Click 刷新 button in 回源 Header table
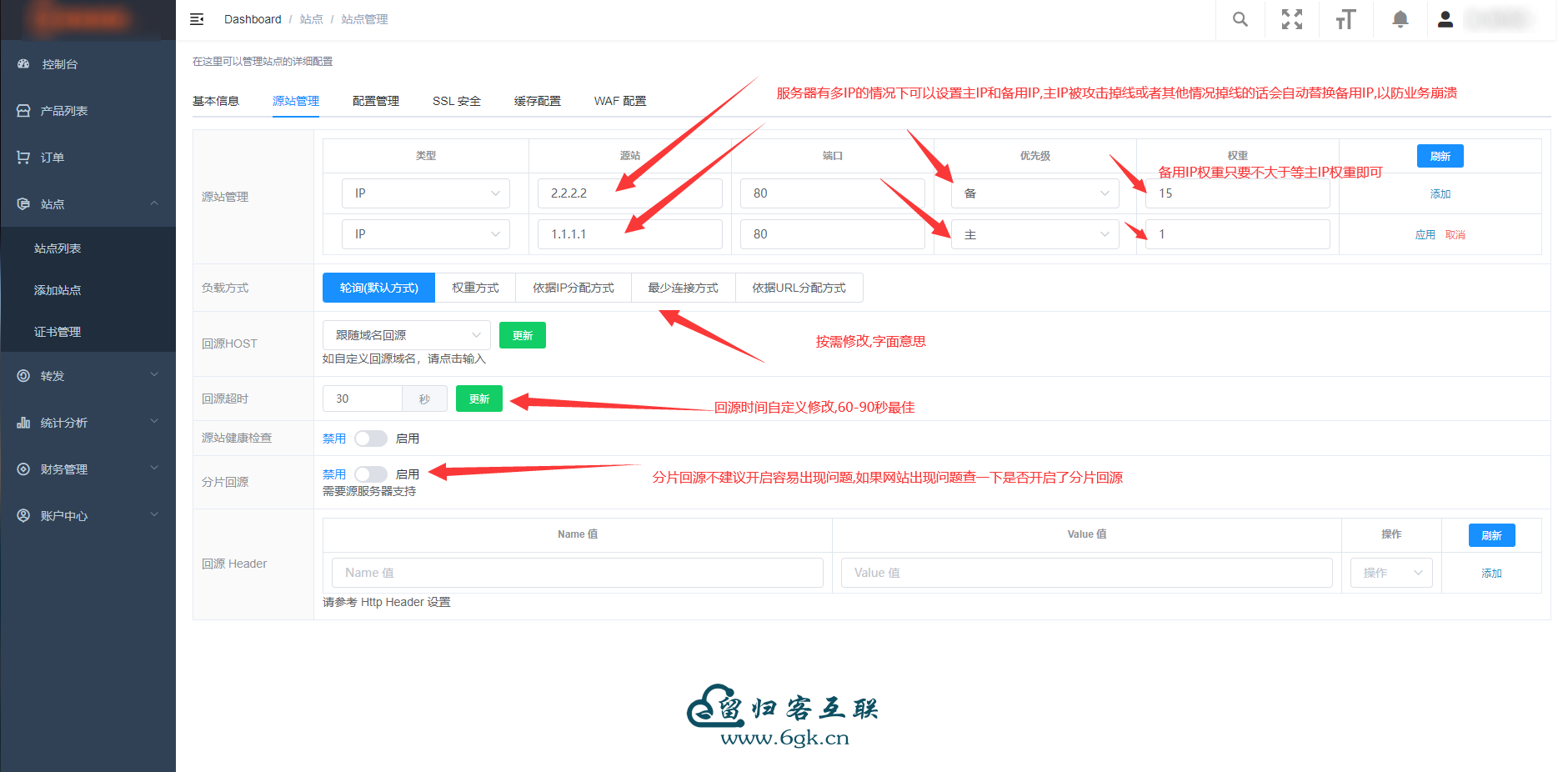This screenshot has width=1568, height=772. point(1492,535)
